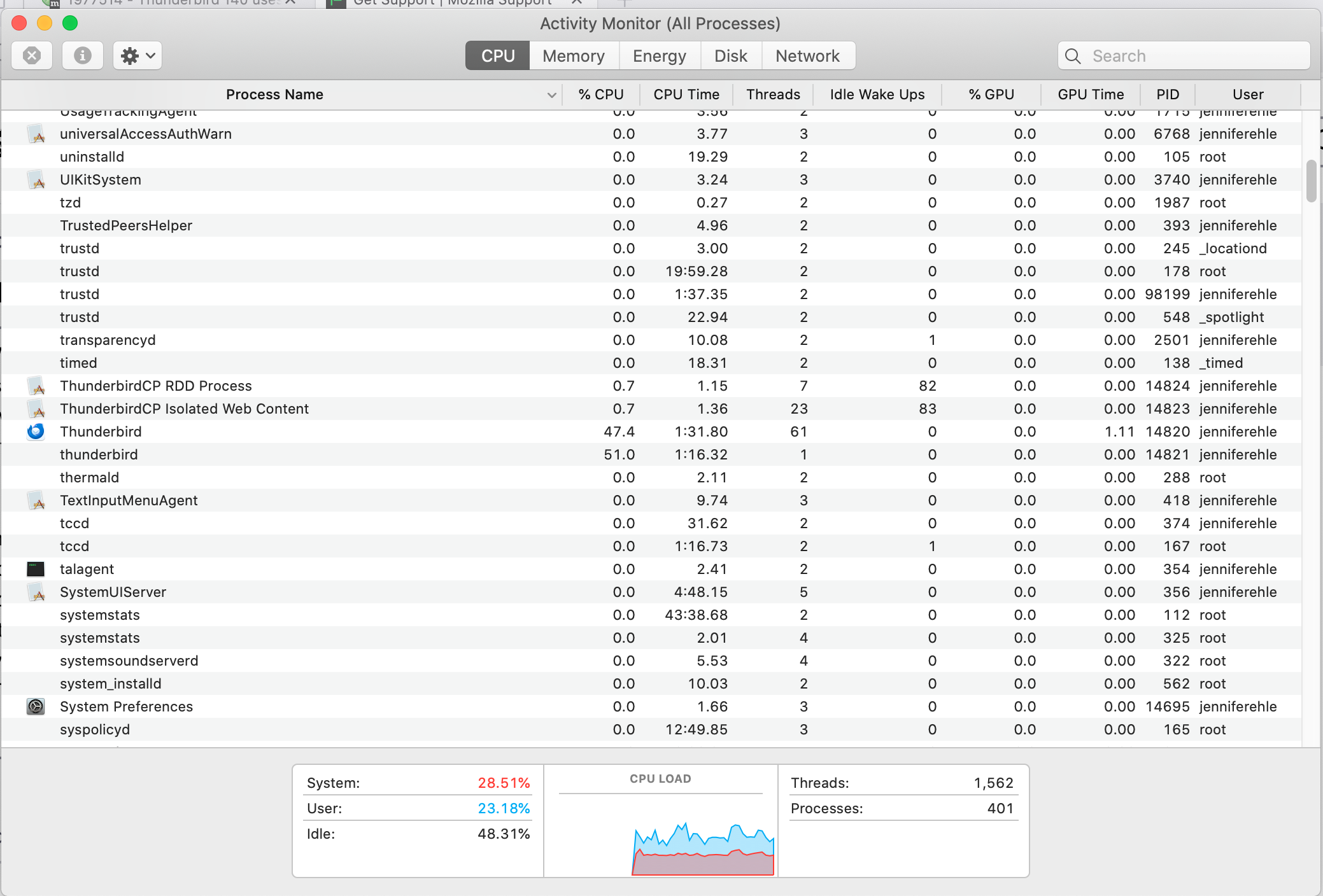Sort by % CPU column header
1323x896 pixels.
pyautogui.click(x=600, y=95)
